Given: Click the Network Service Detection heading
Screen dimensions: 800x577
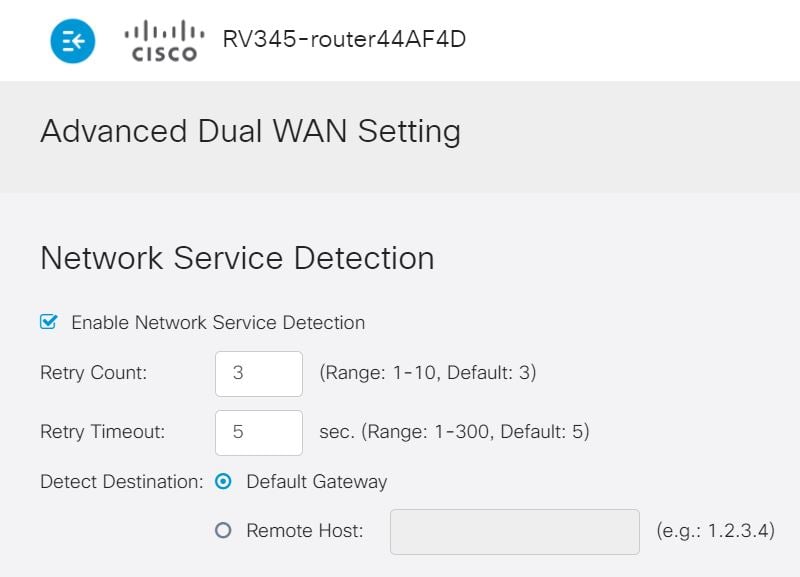Looking at the screenshot, I should coord(237,258).
